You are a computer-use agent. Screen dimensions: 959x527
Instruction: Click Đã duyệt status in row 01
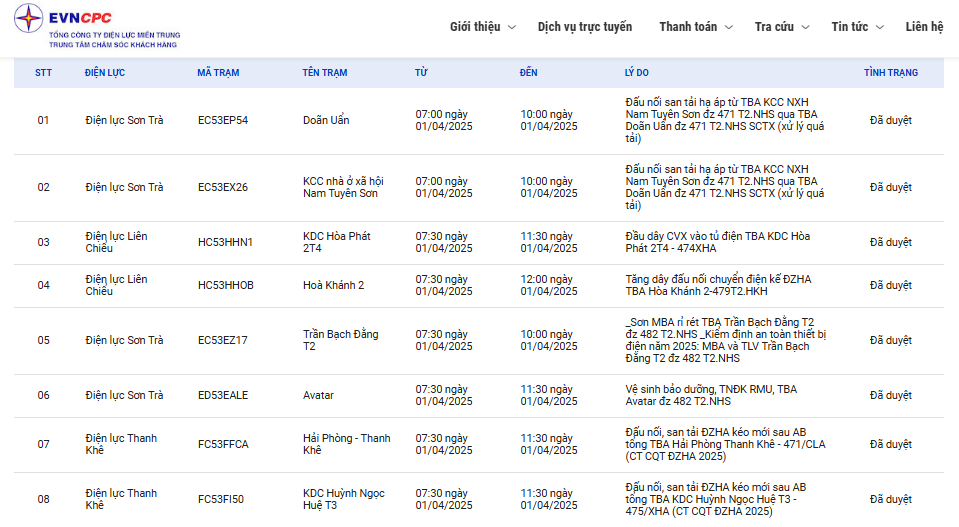(890, 120)
